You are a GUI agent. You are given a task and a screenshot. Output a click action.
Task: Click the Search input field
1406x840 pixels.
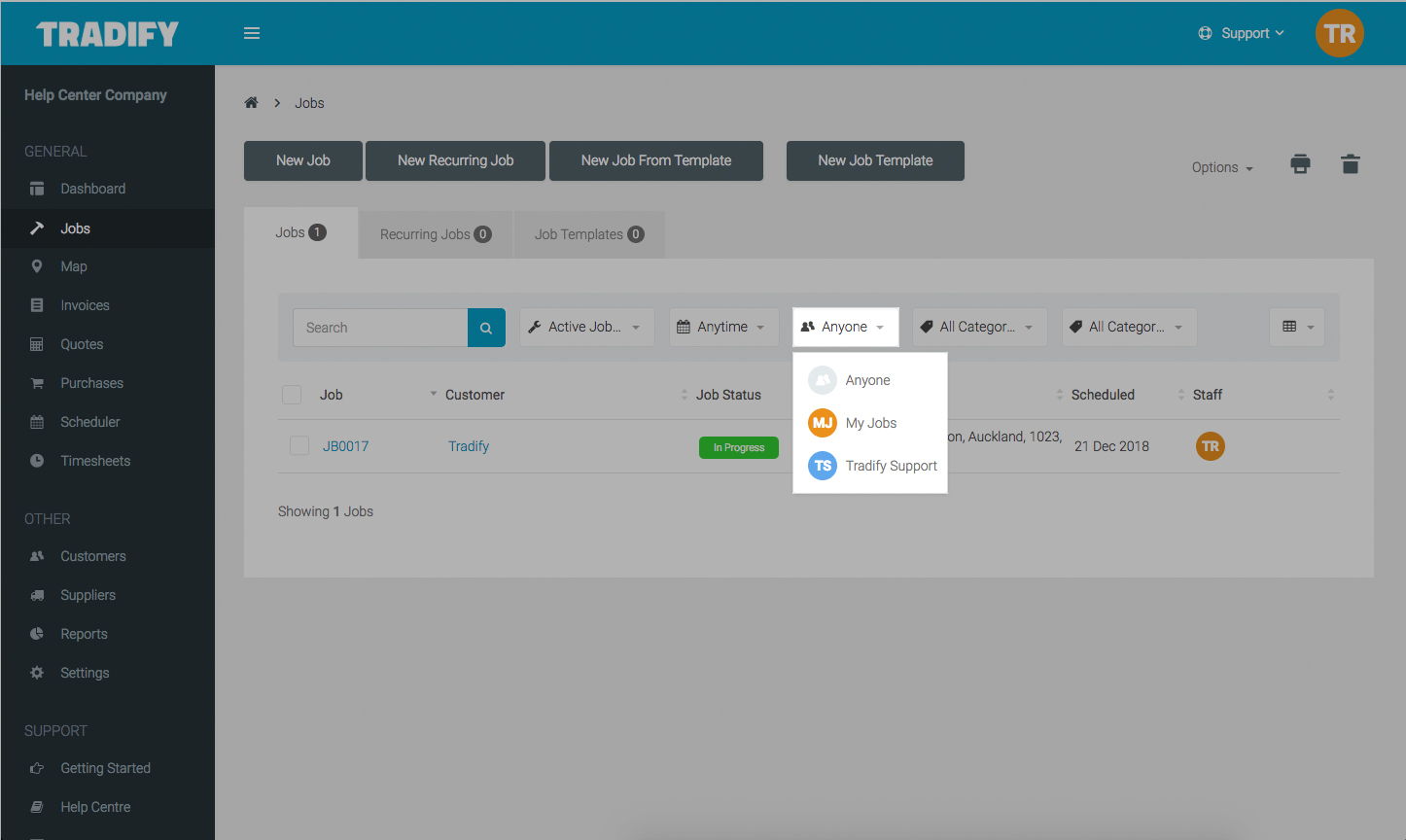(x=380, y=328)
